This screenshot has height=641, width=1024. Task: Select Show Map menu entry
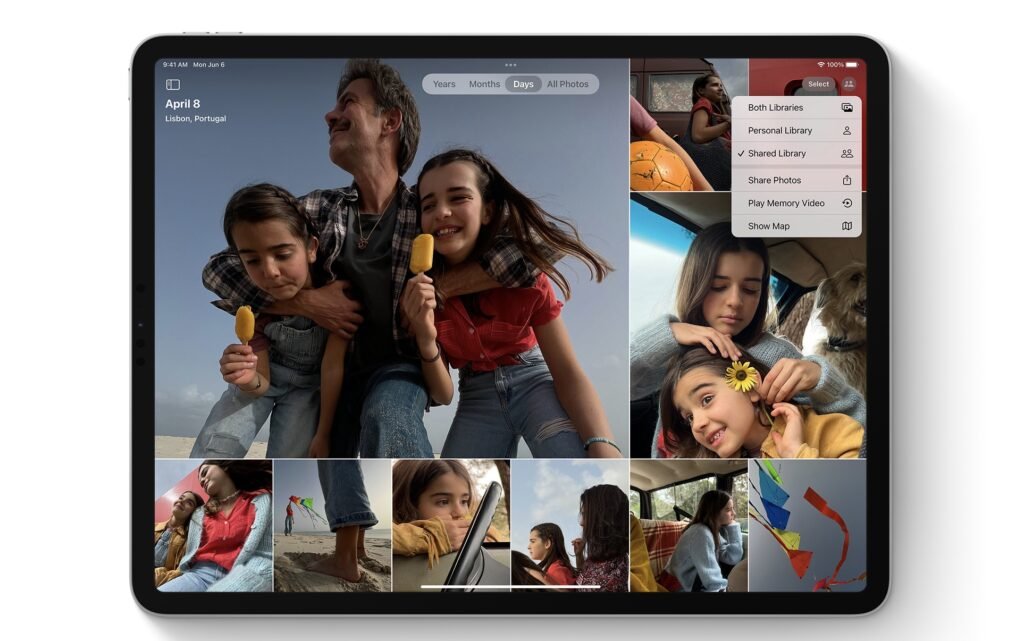(796, 226)
